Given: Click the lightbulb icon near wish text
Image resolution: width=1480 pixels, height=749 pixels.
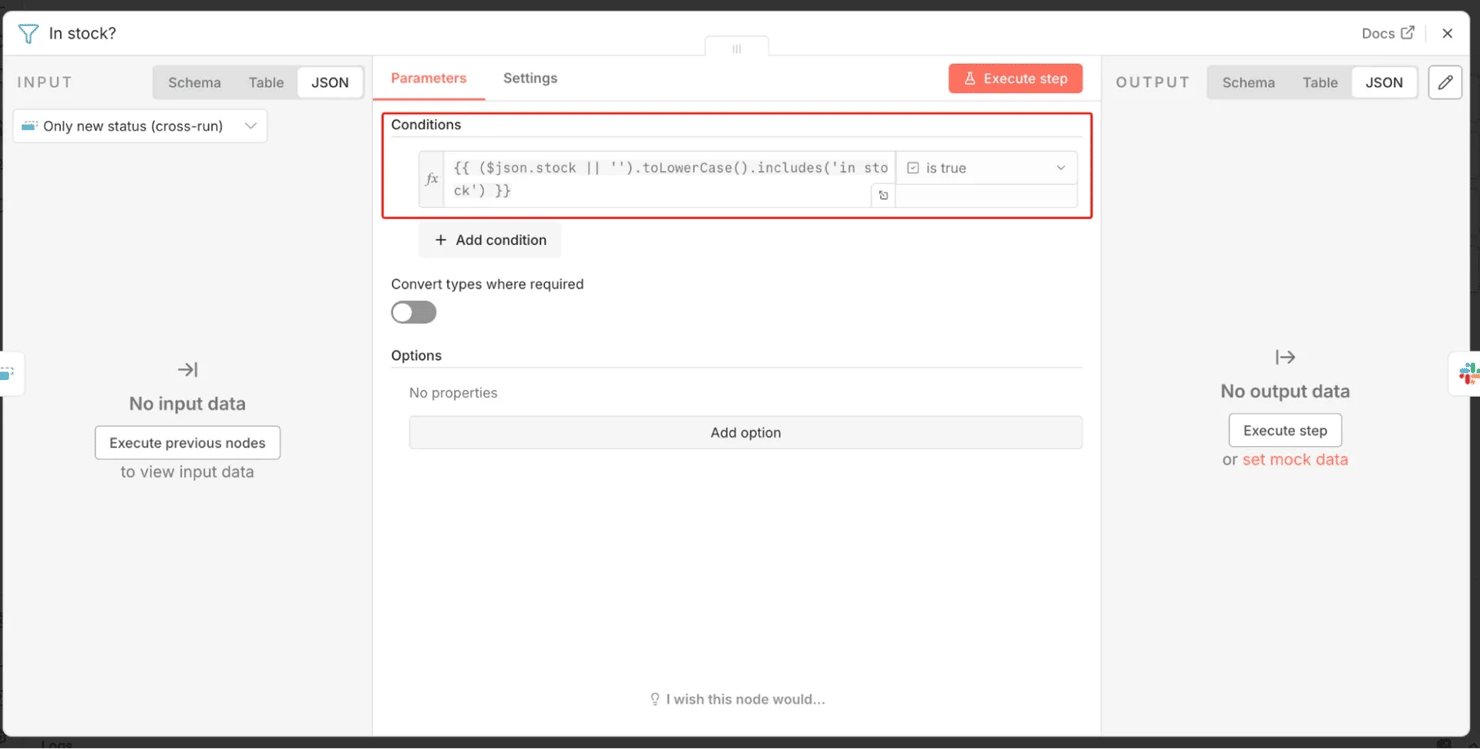Looking at the screenshot, I should [x=655, y=699].
